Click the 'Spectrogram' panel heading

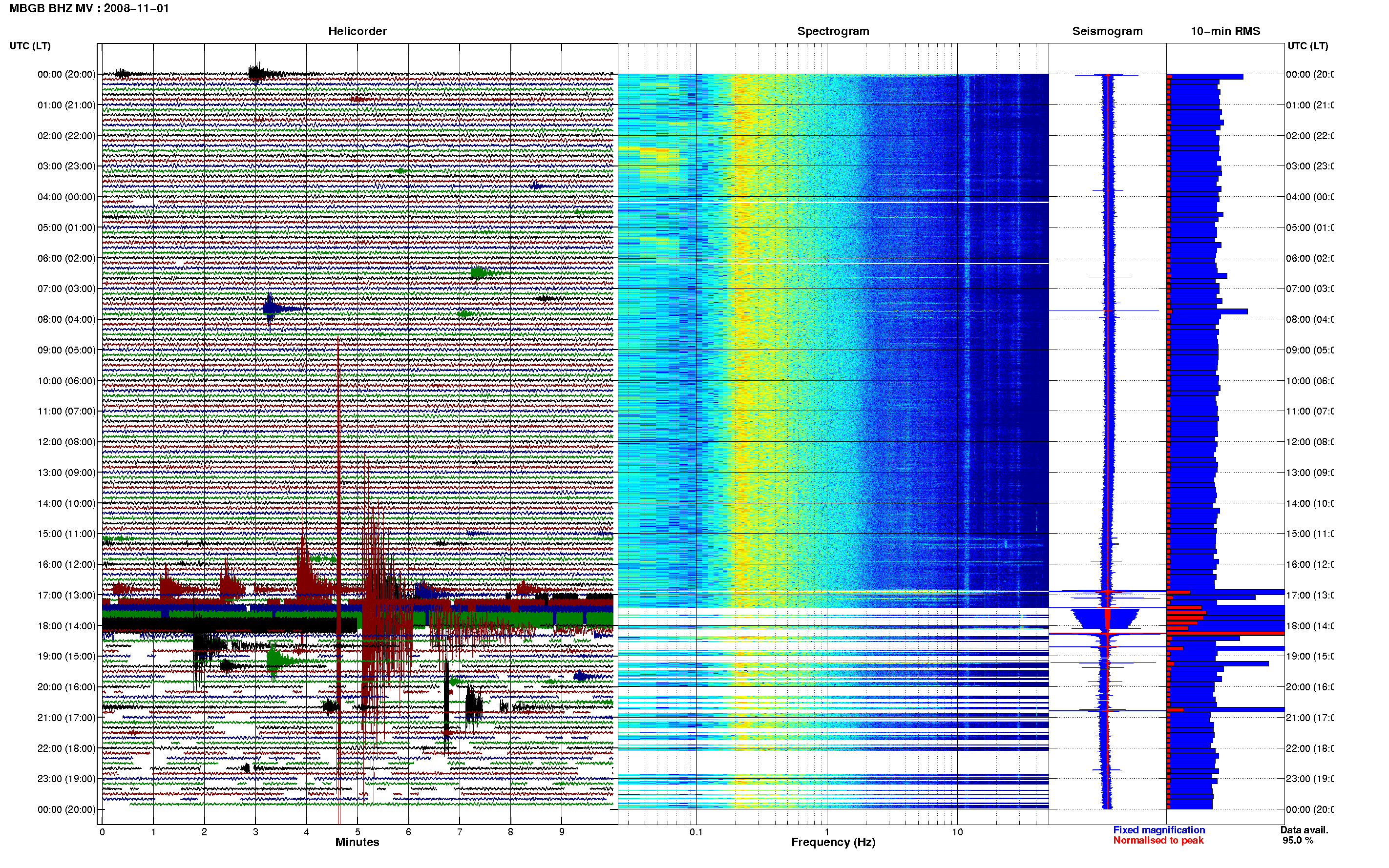[x=833, y=32]
